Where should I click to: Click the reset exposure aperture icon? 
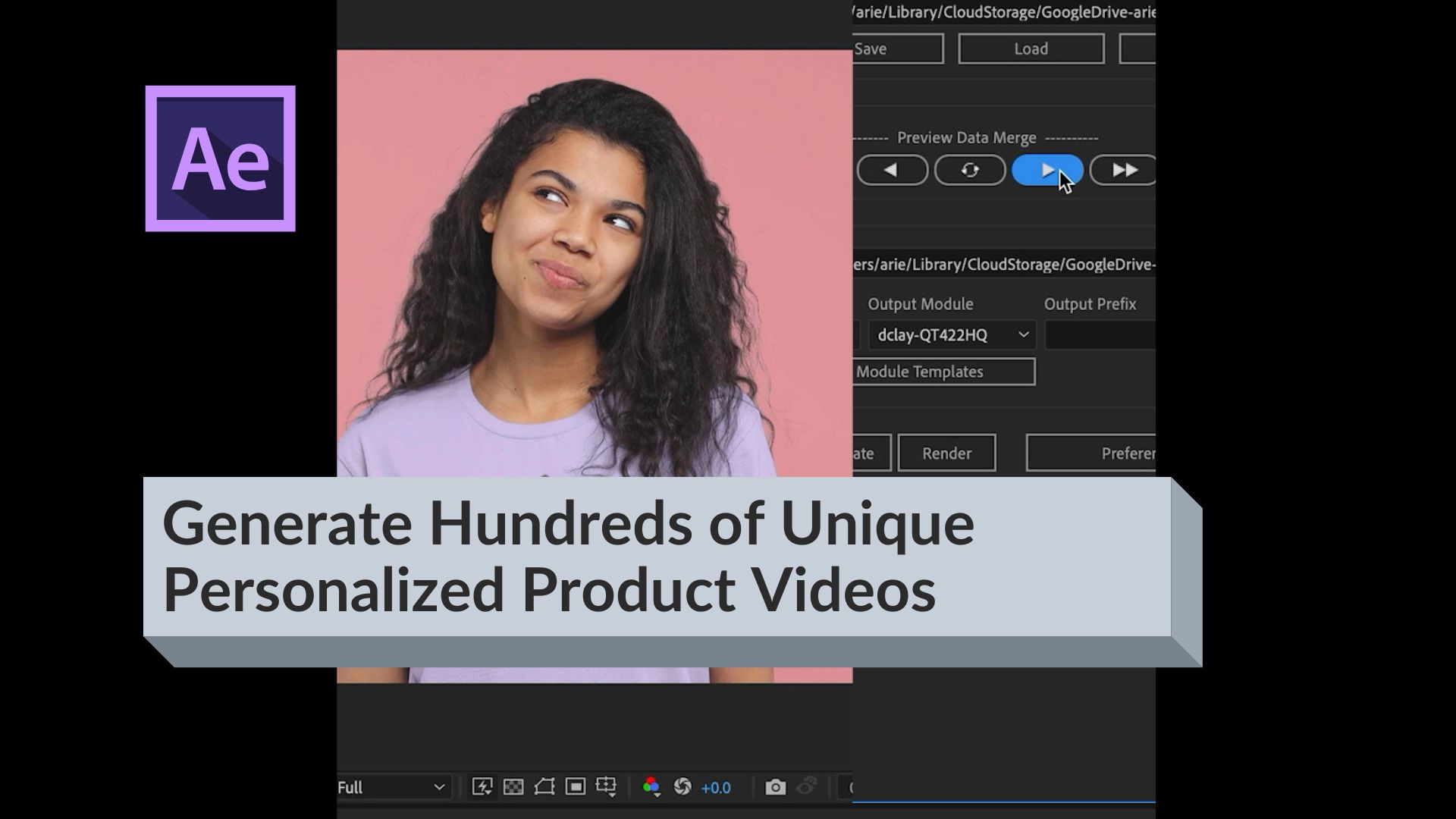click(x=682, y=787)
